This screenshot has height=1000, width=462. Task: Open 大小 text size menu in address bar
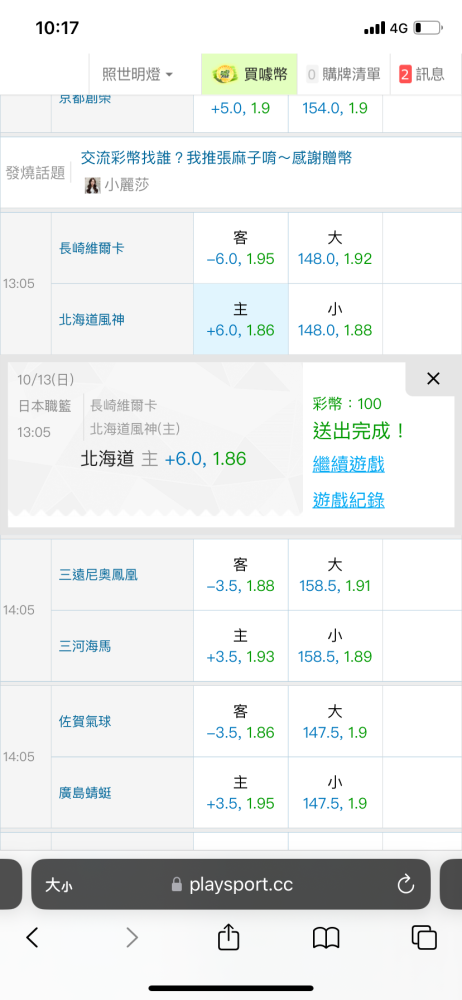tap(57, 885)
